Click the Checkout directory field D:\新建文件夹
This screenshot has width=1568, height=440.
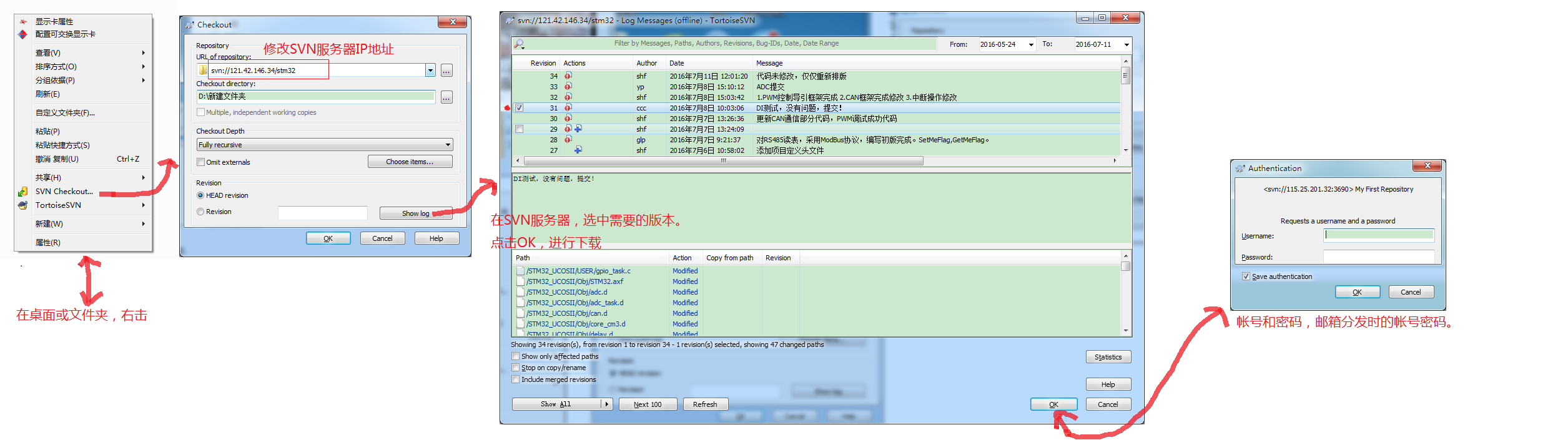click(316, 96)
